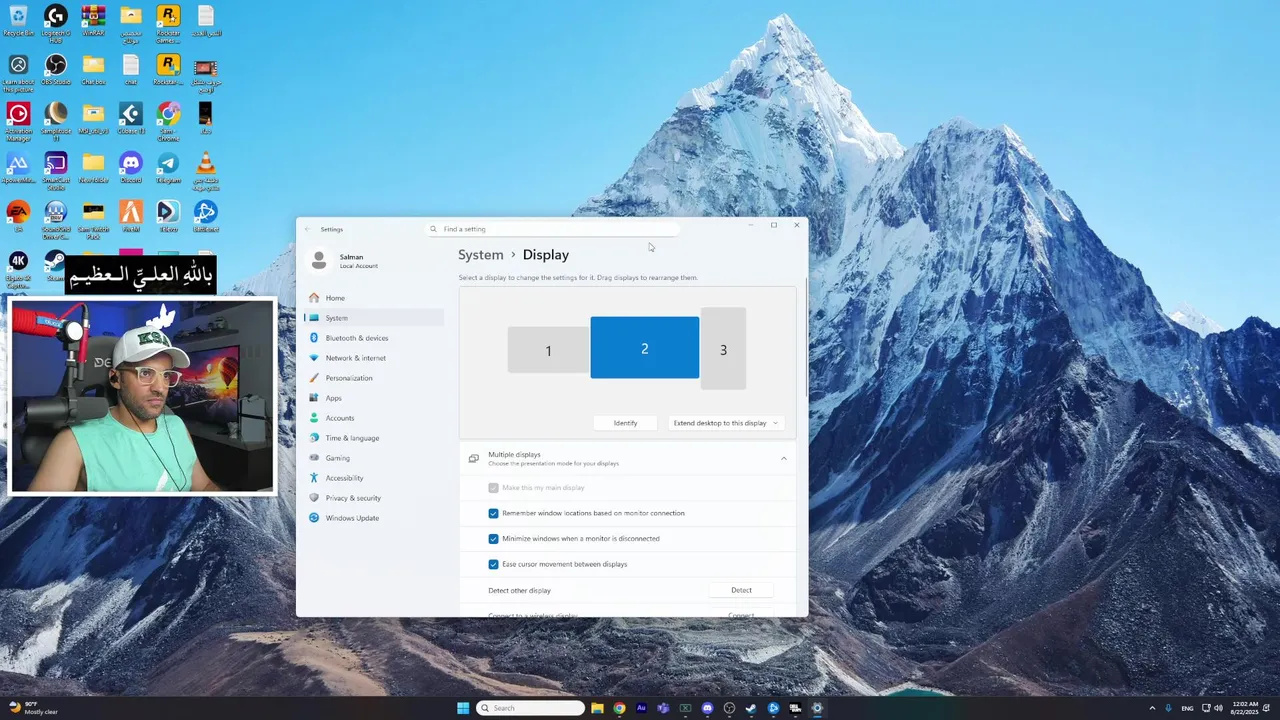Viewport: 1280px width, 720px height.
Task: Open Learn about this picture icon
Action: tap(18, 72)
